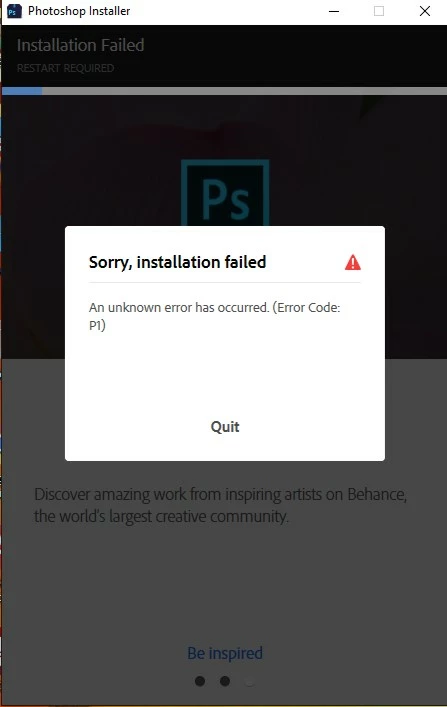Select the first carousel dot
Viewport: 447px width, 707px height.
pos(200,681)
